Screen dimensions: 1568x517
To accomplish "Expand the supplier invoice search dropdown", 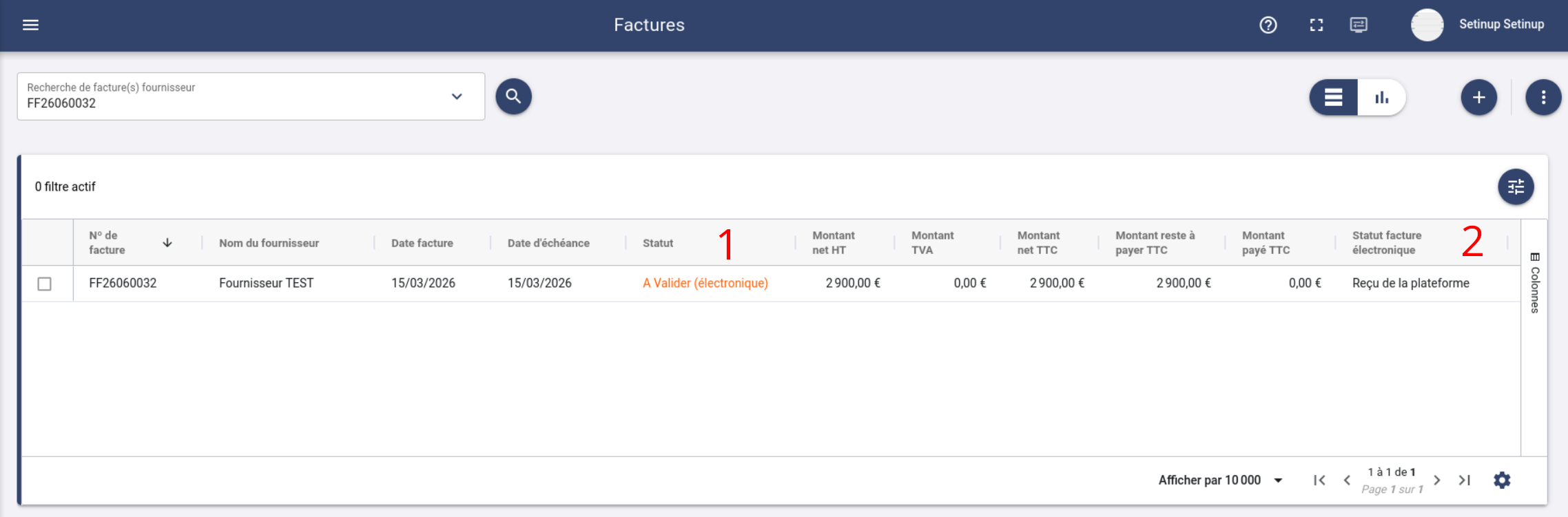I will tap(457, 96).
